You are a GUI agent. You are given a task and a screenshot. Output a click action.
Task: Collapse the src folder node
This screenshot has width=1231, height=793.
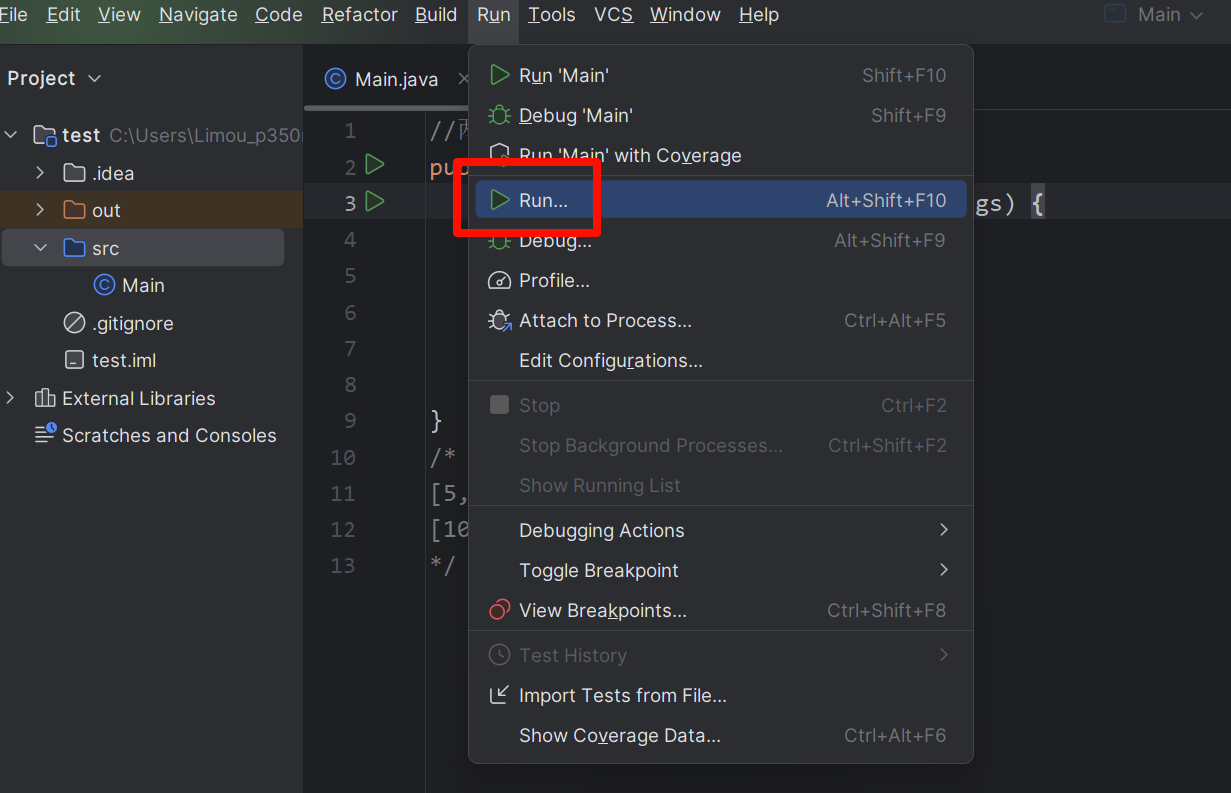(x=40, y=248)
